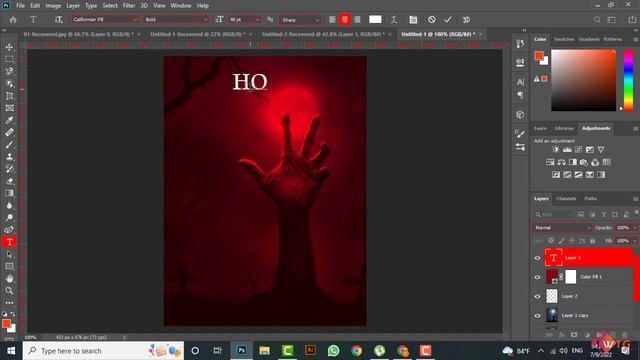
Task: Click the Windows search box
Action: pyautogui.click(x=103, y=351)
